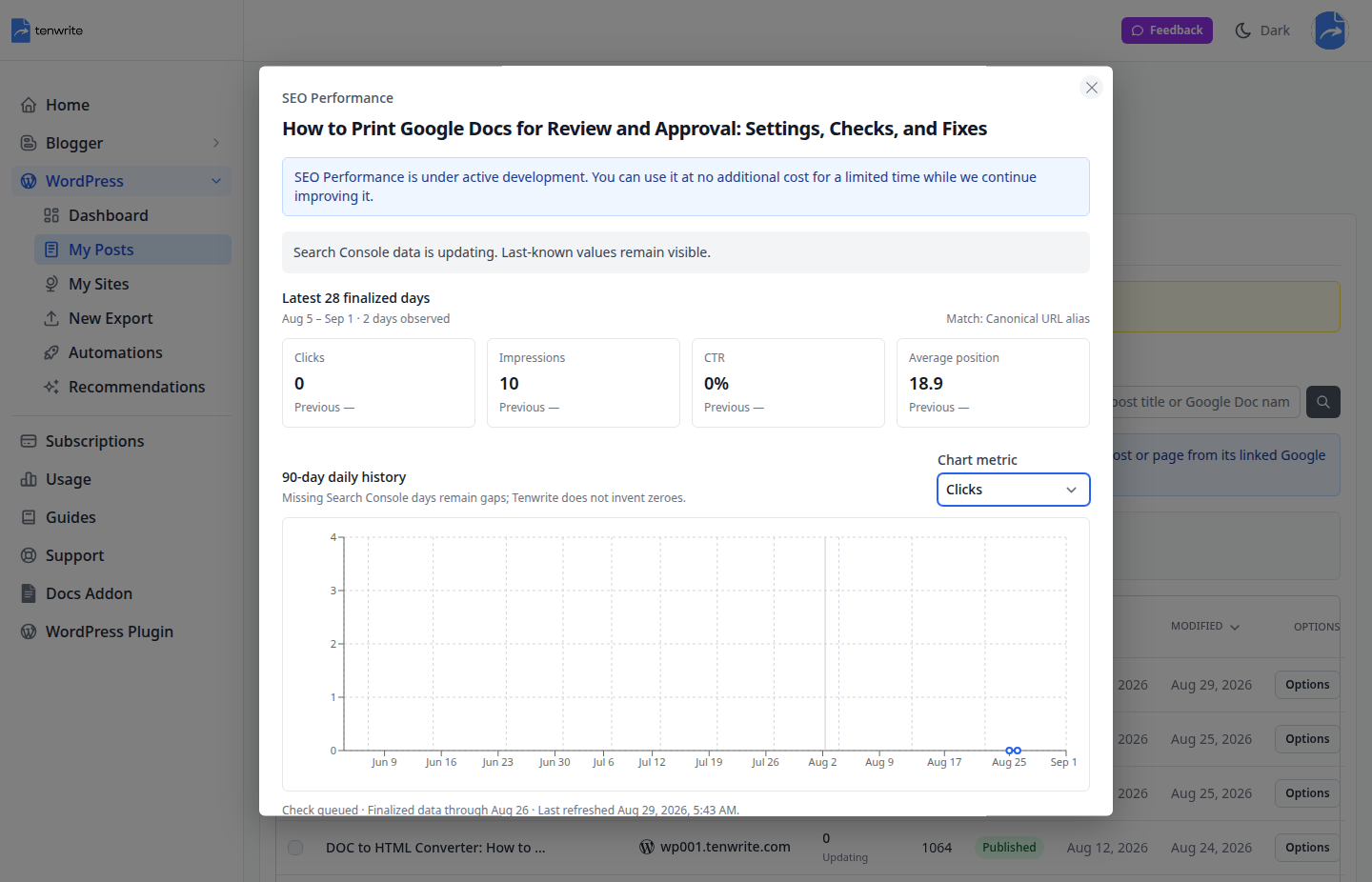Expand the Blogger section chevron
The height and width of the screenshot is (882, 1372).
[216, 143]
